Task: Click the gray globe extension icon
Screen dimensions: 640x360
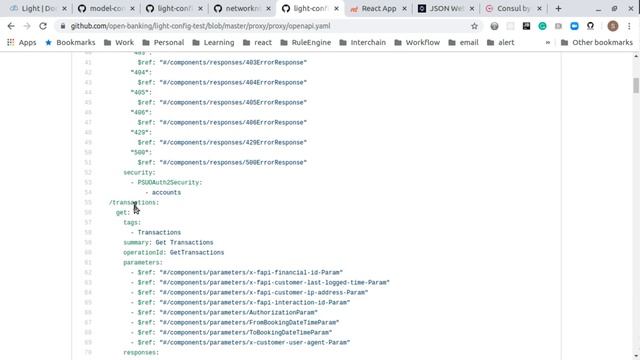Action: 494,26
